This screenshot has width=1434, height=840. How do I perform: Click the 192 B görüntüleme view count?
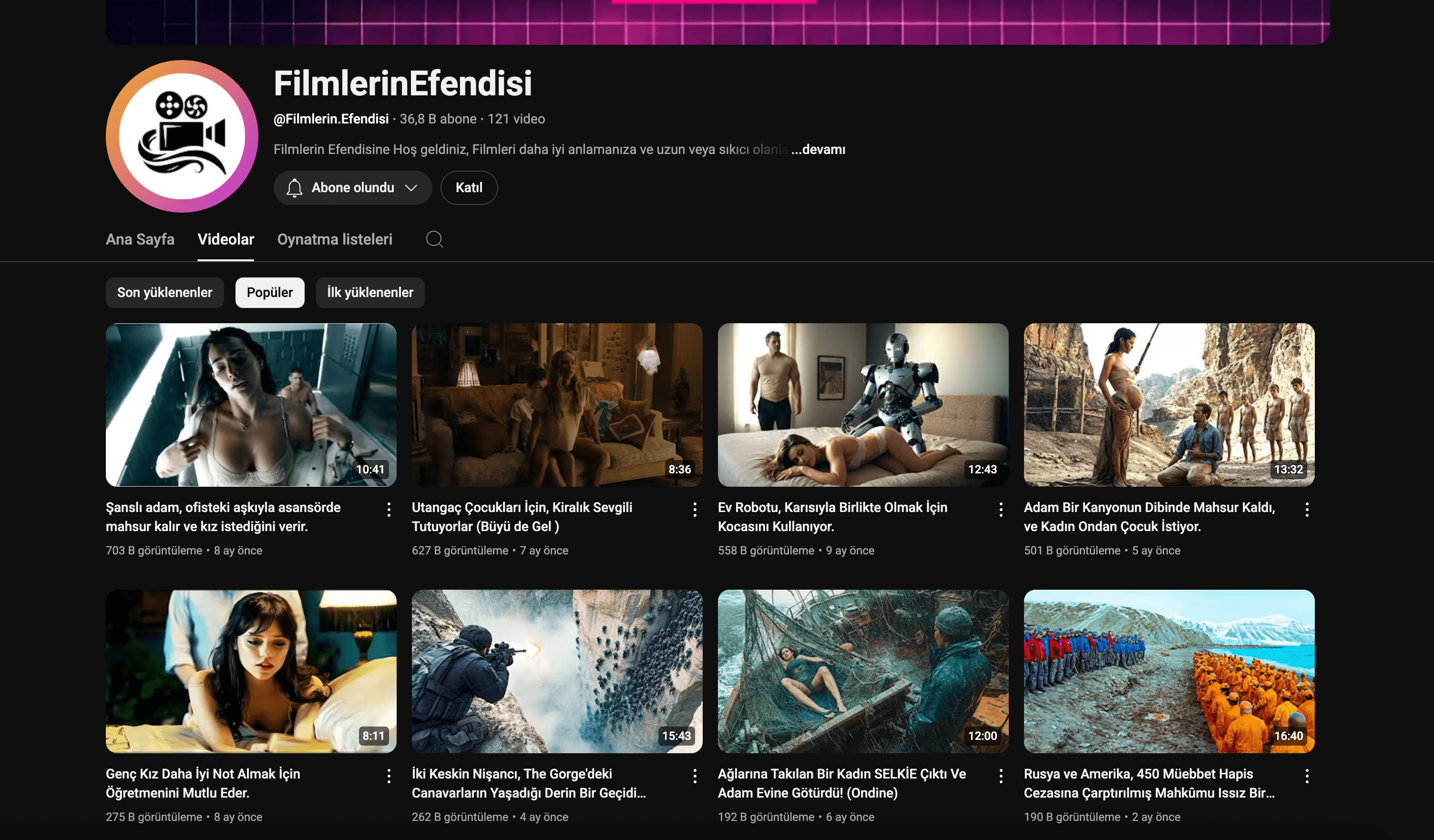coord(767,817)
